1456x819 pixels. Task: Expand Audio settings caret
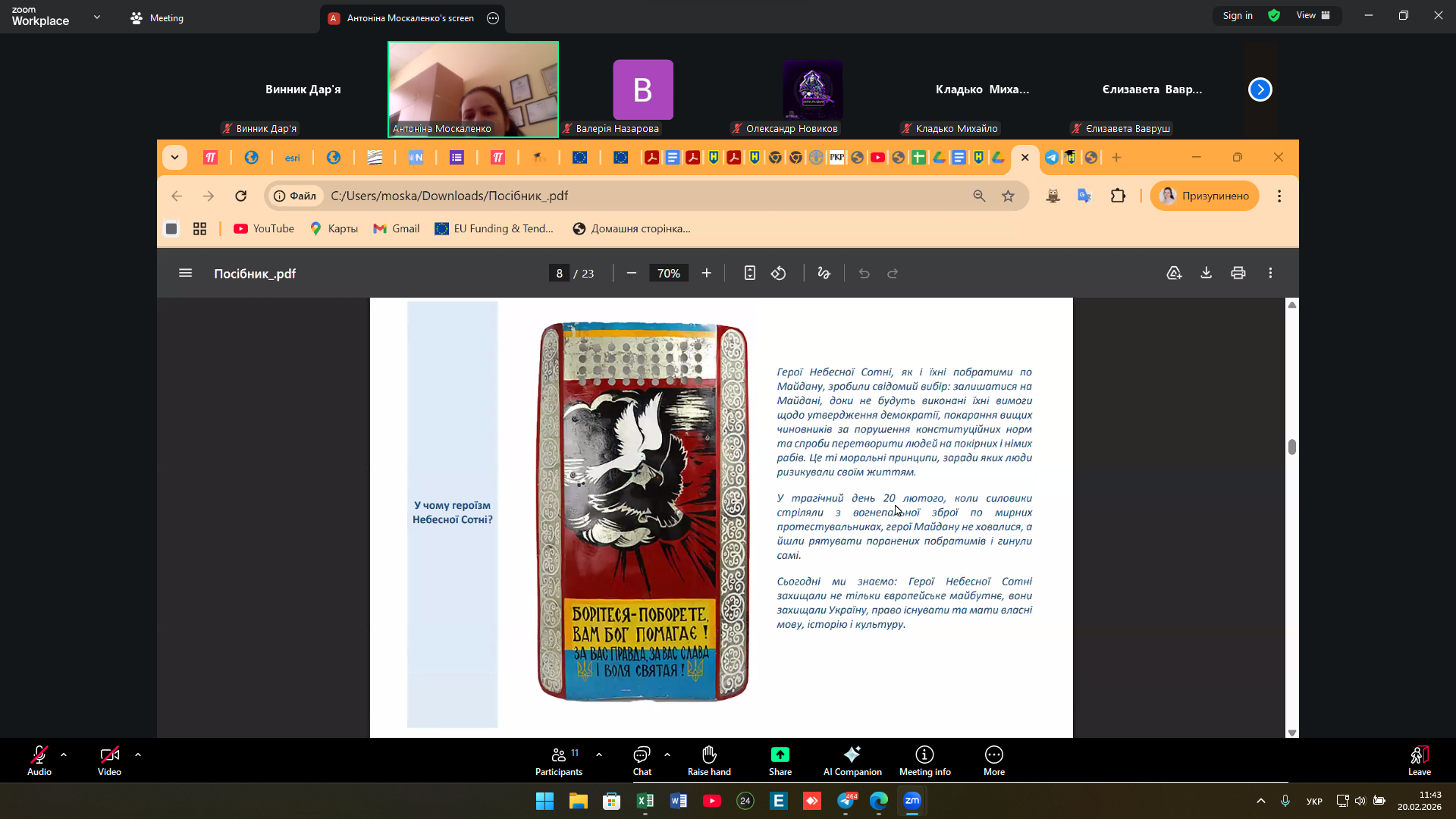pyautogui.click(x=64, y=755)
